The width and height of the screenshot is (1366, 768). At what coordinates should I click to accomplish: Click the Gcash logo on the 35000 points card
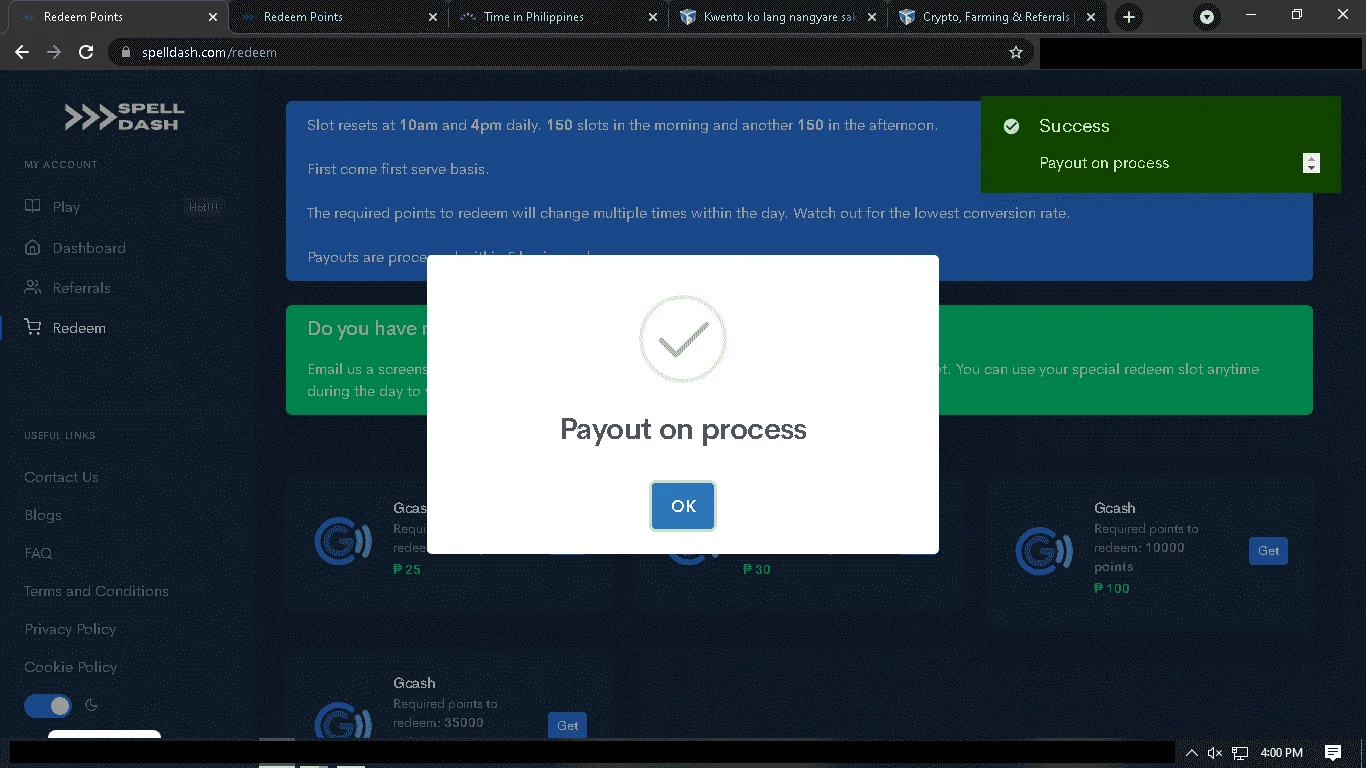click(x=343, y=722)
